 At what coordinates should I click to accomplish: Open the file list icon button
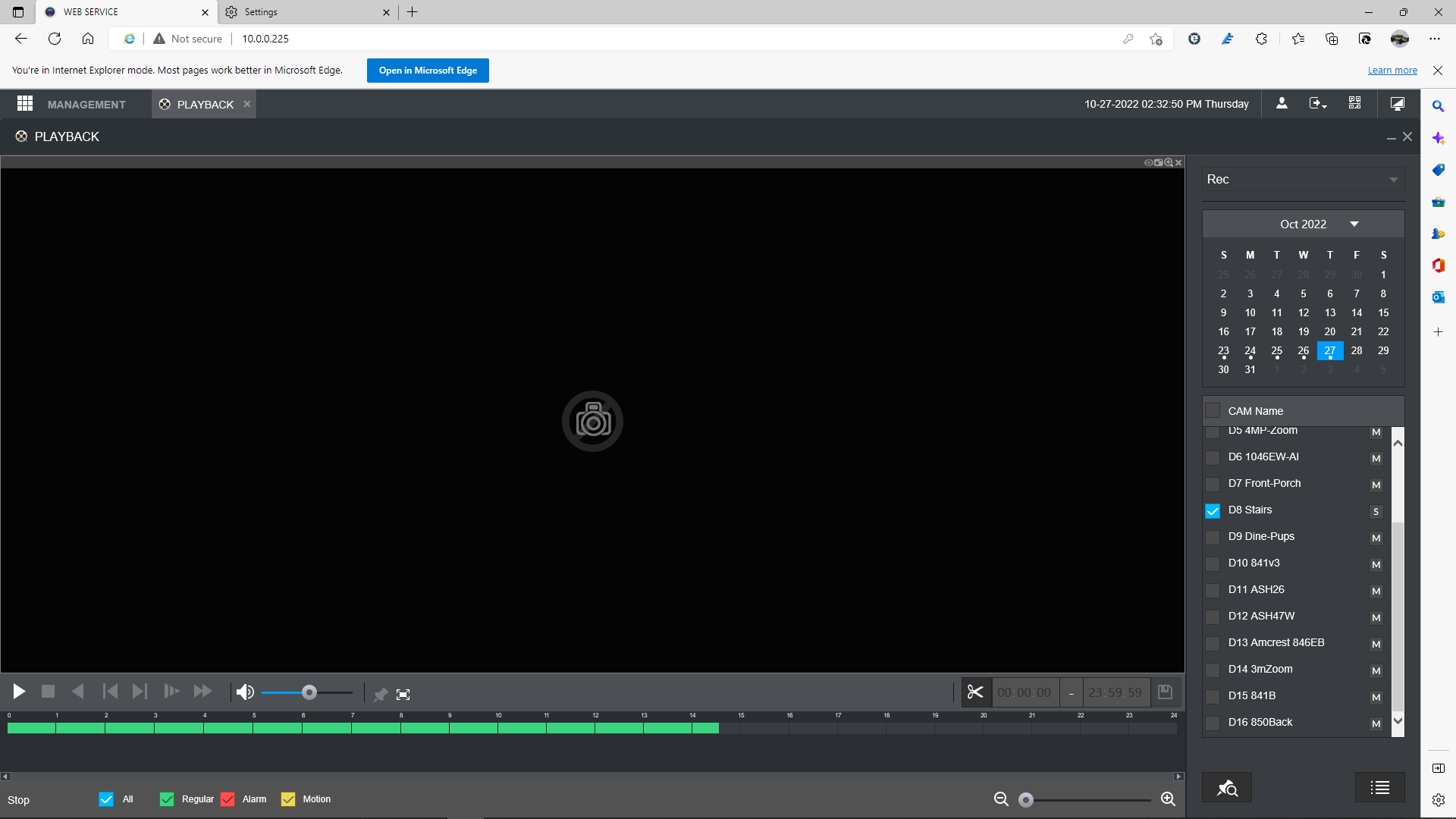click(x=1380, y=788)
